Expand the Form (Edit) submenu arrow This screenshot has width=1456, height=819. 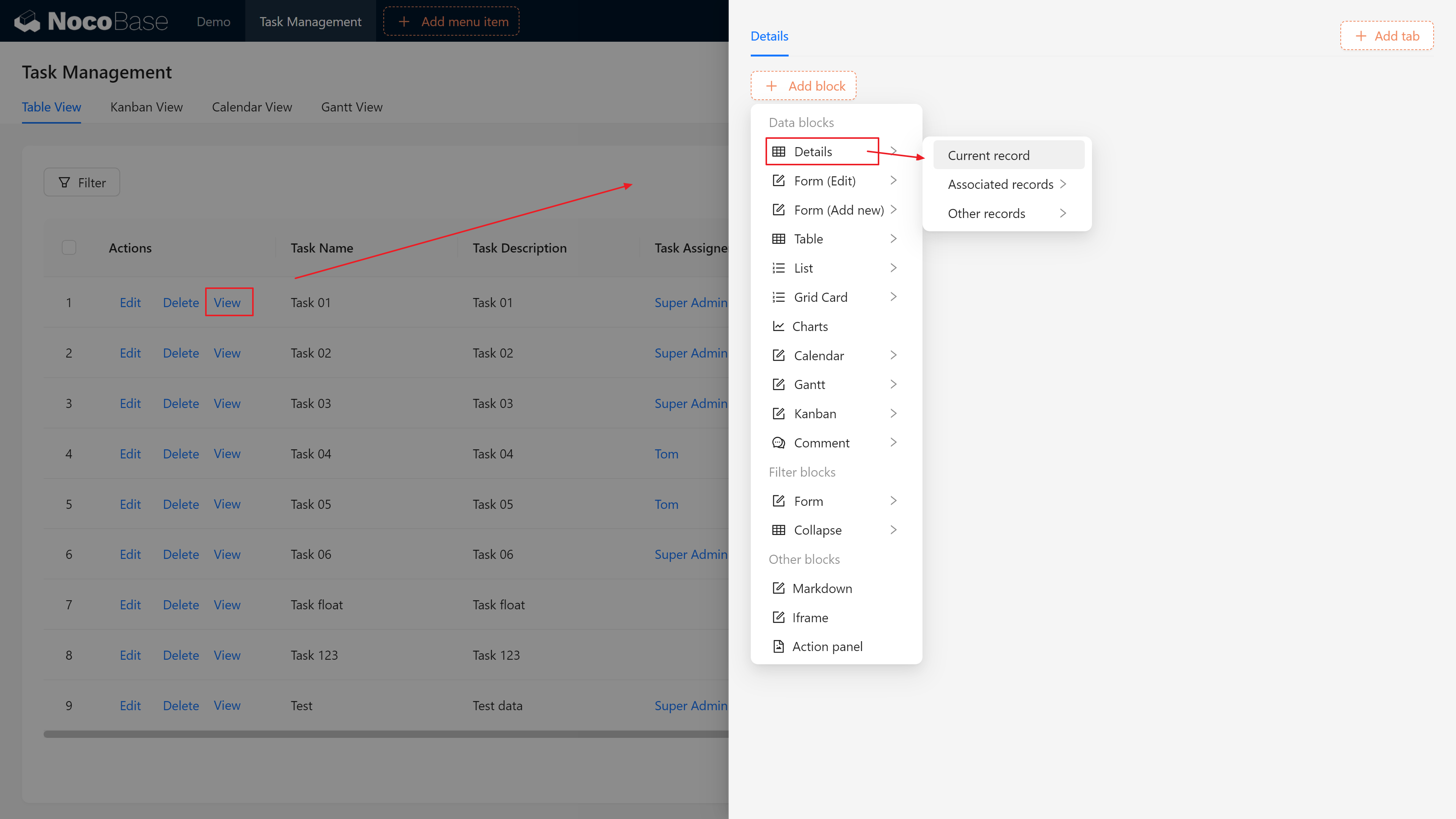coord(893,180)
